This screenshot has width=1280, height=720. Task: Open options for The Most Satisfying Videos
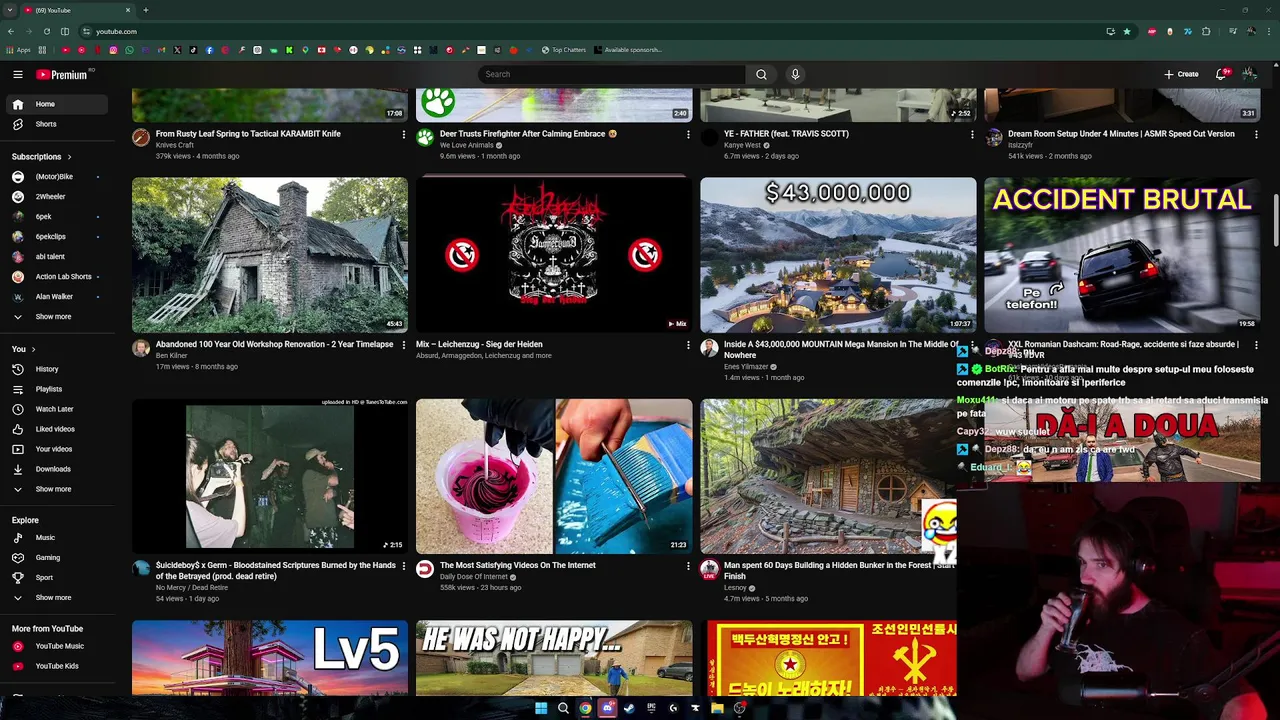click(688, 566)
